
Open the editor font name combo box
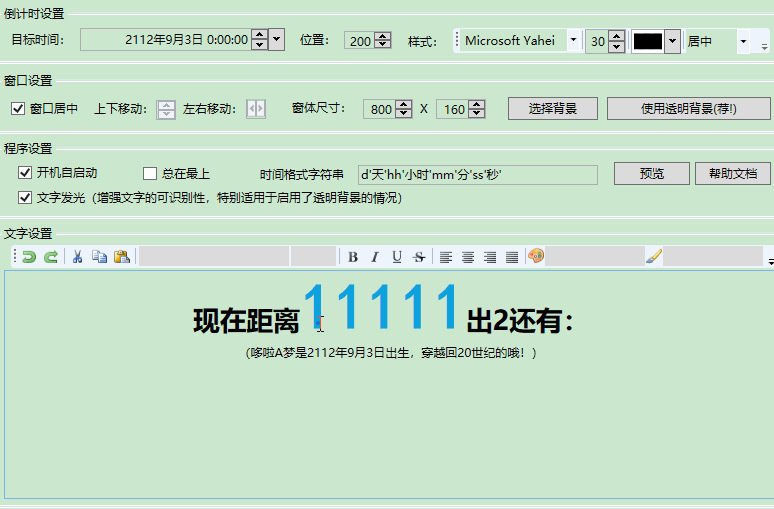tap(214, 257)
